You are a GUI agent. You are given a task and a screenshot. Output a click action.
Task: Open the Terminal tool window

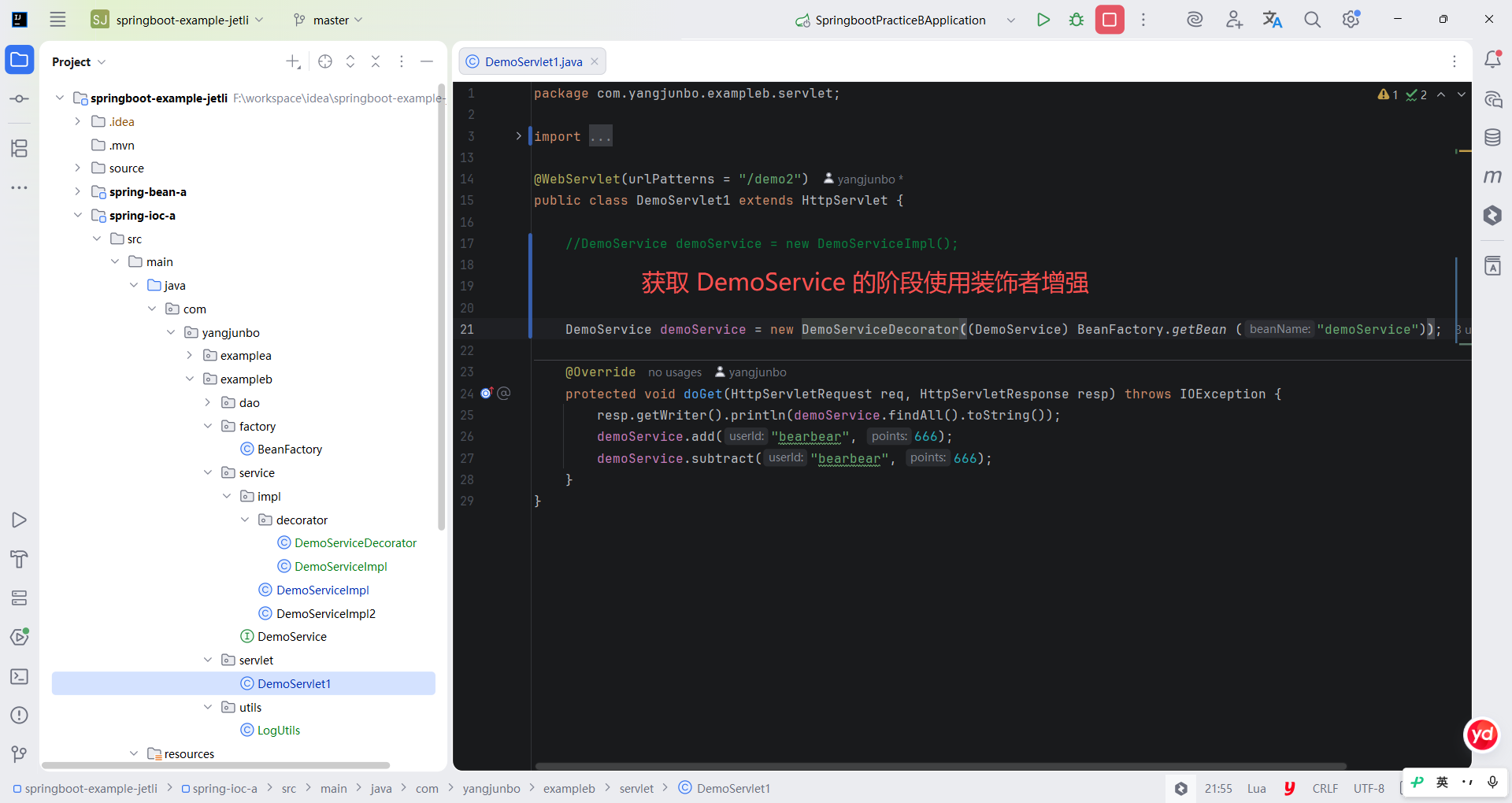click(20, 676)
